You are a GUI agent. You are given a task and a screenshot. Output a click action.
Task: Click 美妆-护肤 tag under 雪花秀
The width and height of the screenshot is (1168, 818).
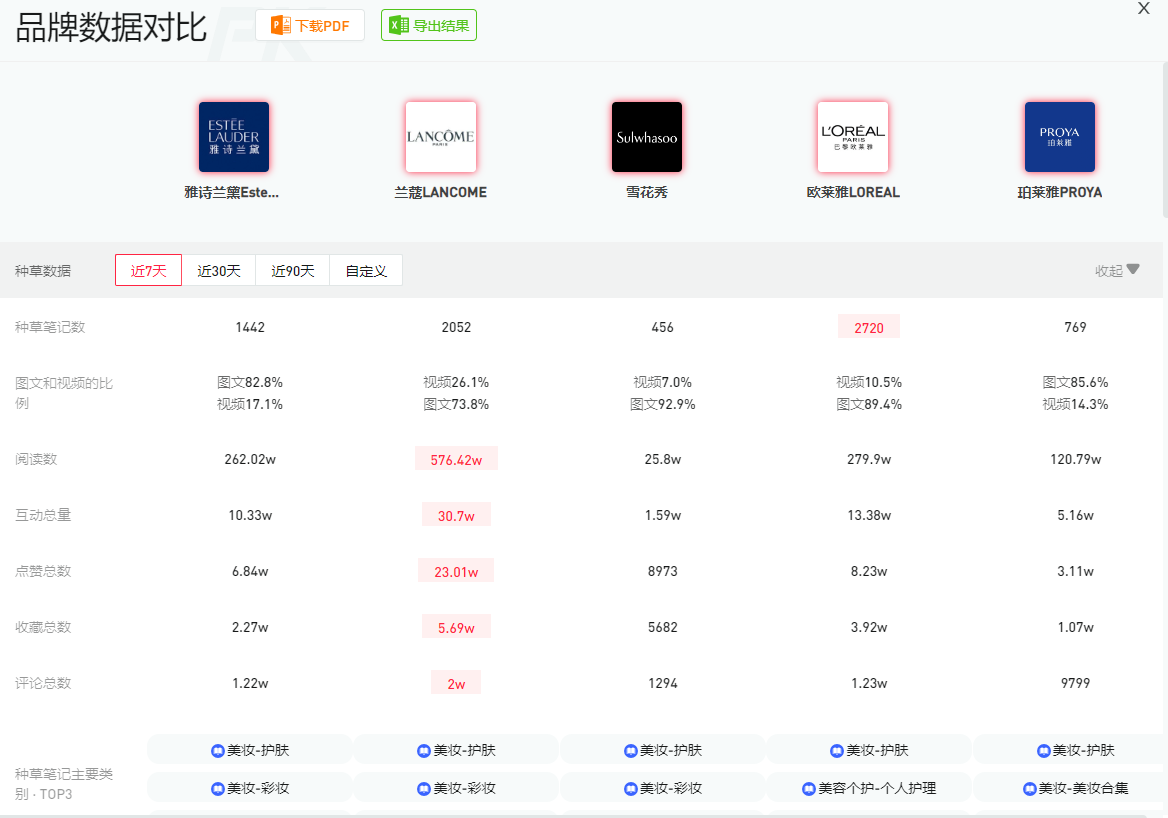(662, 750)
